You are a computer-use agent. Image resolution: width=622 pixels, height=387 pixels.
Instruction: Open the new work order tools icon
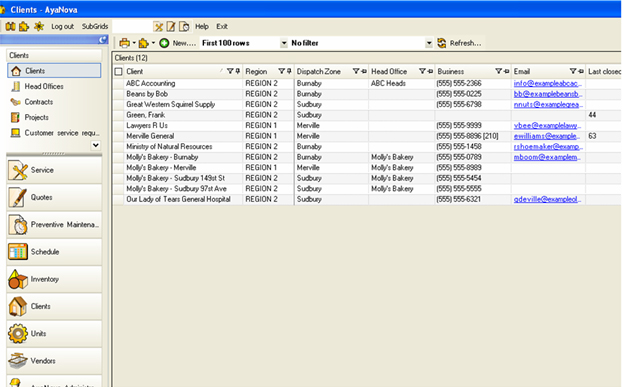(x=158, y=27)
